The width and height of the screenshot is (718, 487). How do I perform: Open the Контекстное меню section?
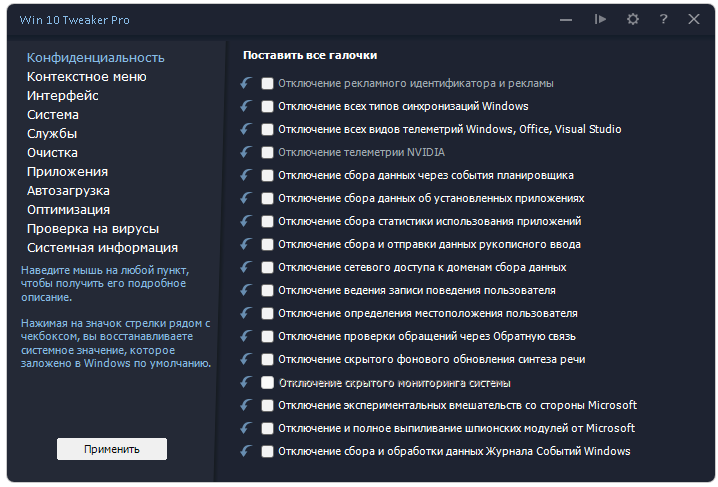click(x=87, y=77)
